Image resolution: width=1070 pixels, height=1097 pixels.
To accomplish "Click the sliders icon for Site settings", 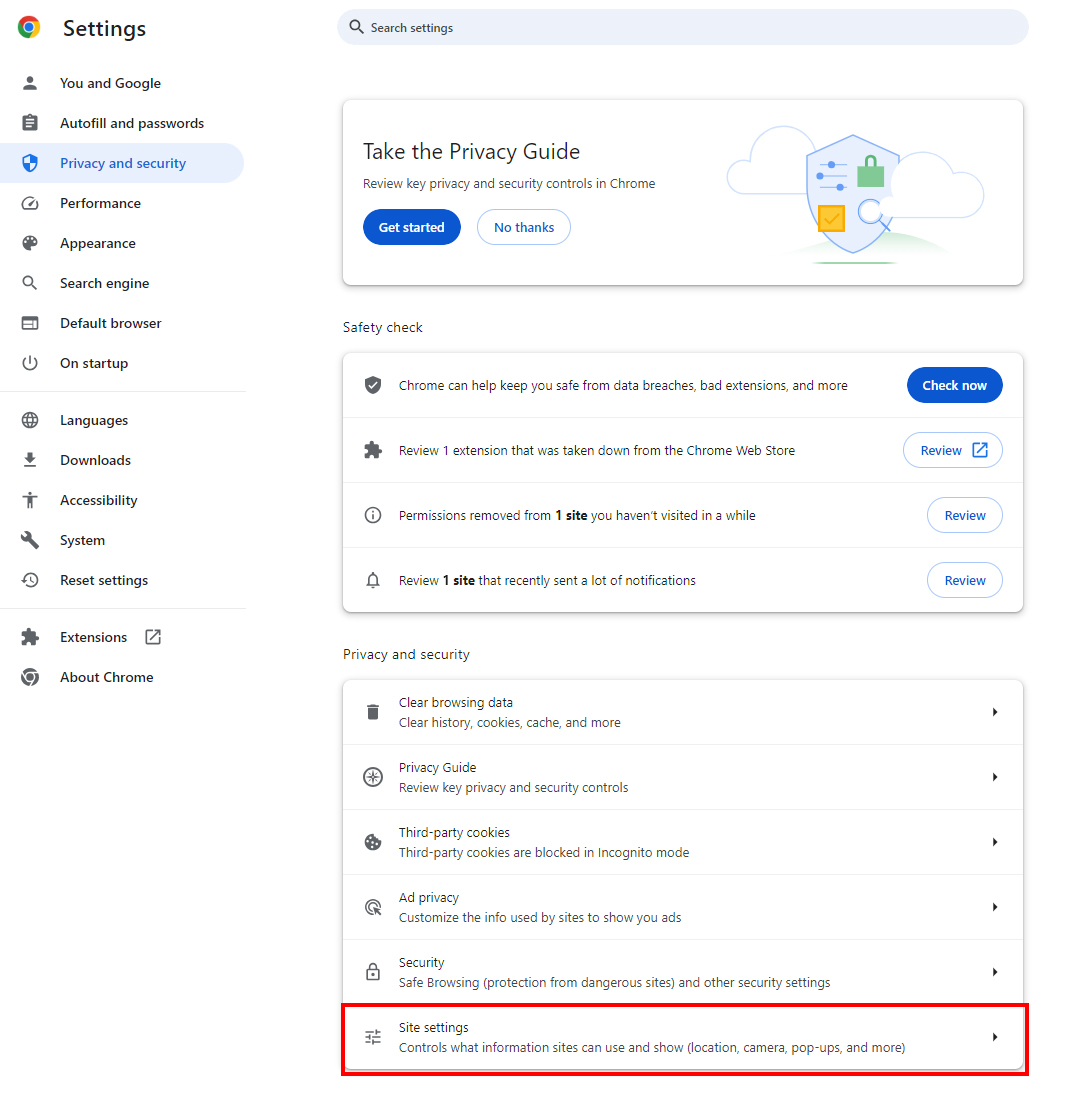I will (373, 1037).
